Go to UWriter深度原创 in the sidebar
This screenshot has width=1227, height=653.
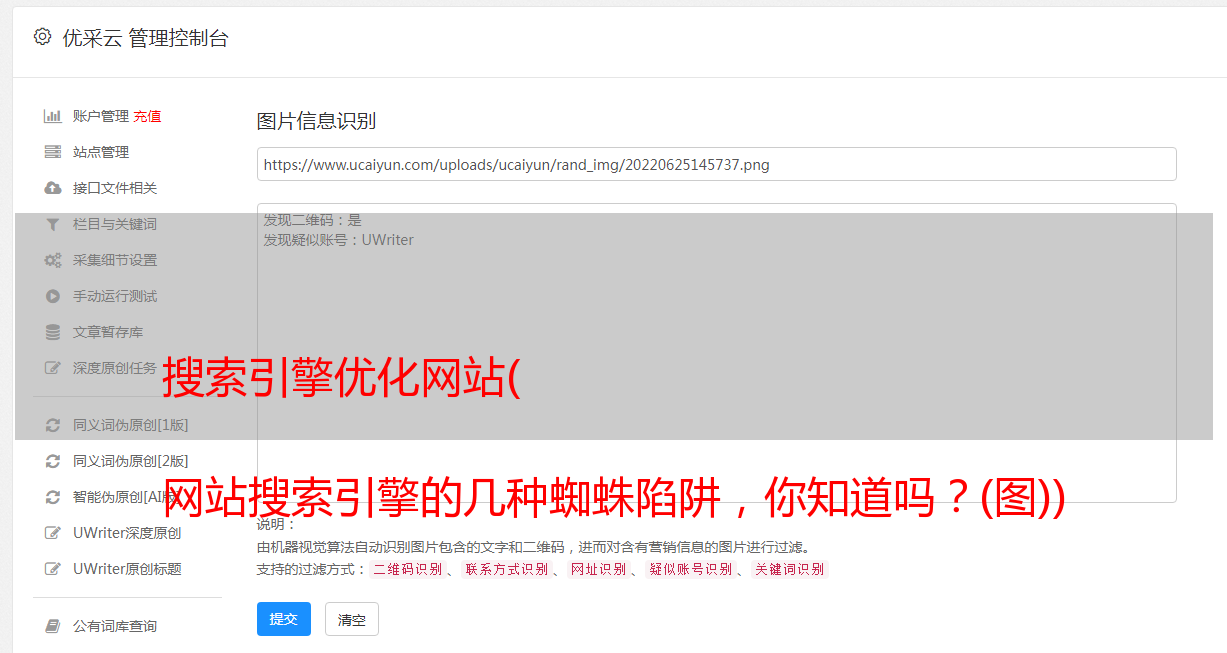click(x=127, y=533)
